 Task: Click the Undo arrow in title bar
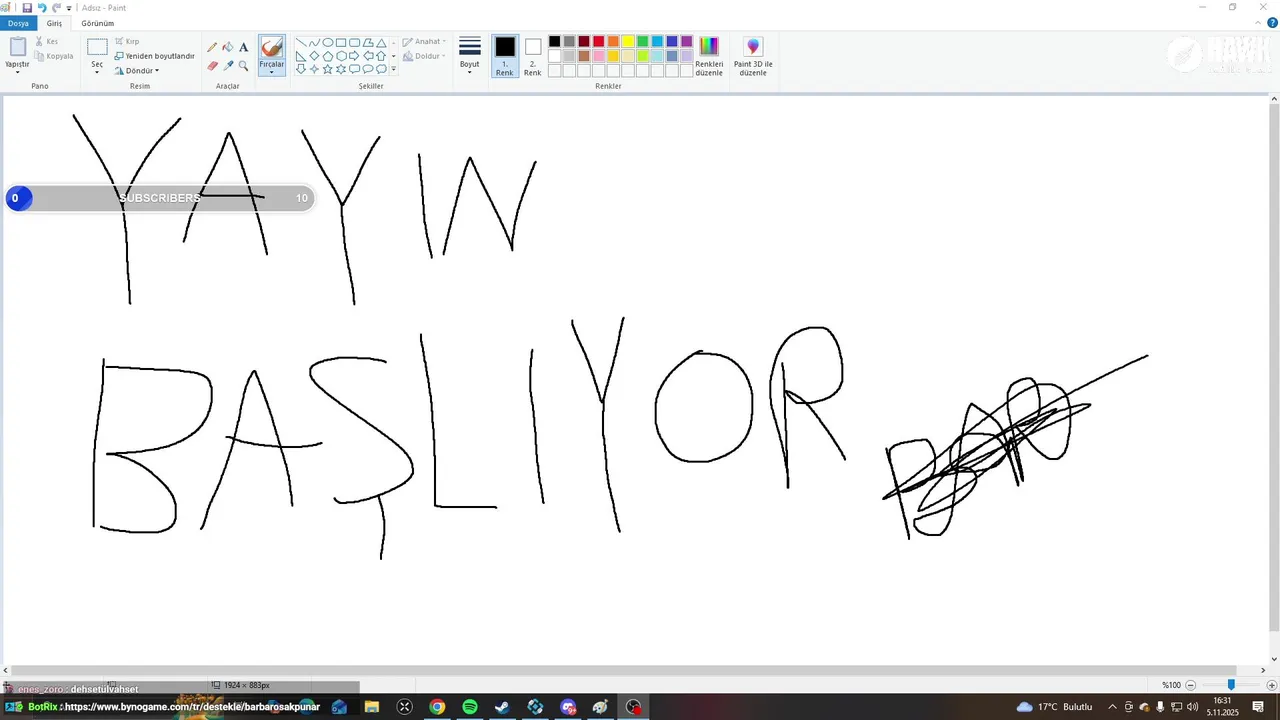pos(42,7)
